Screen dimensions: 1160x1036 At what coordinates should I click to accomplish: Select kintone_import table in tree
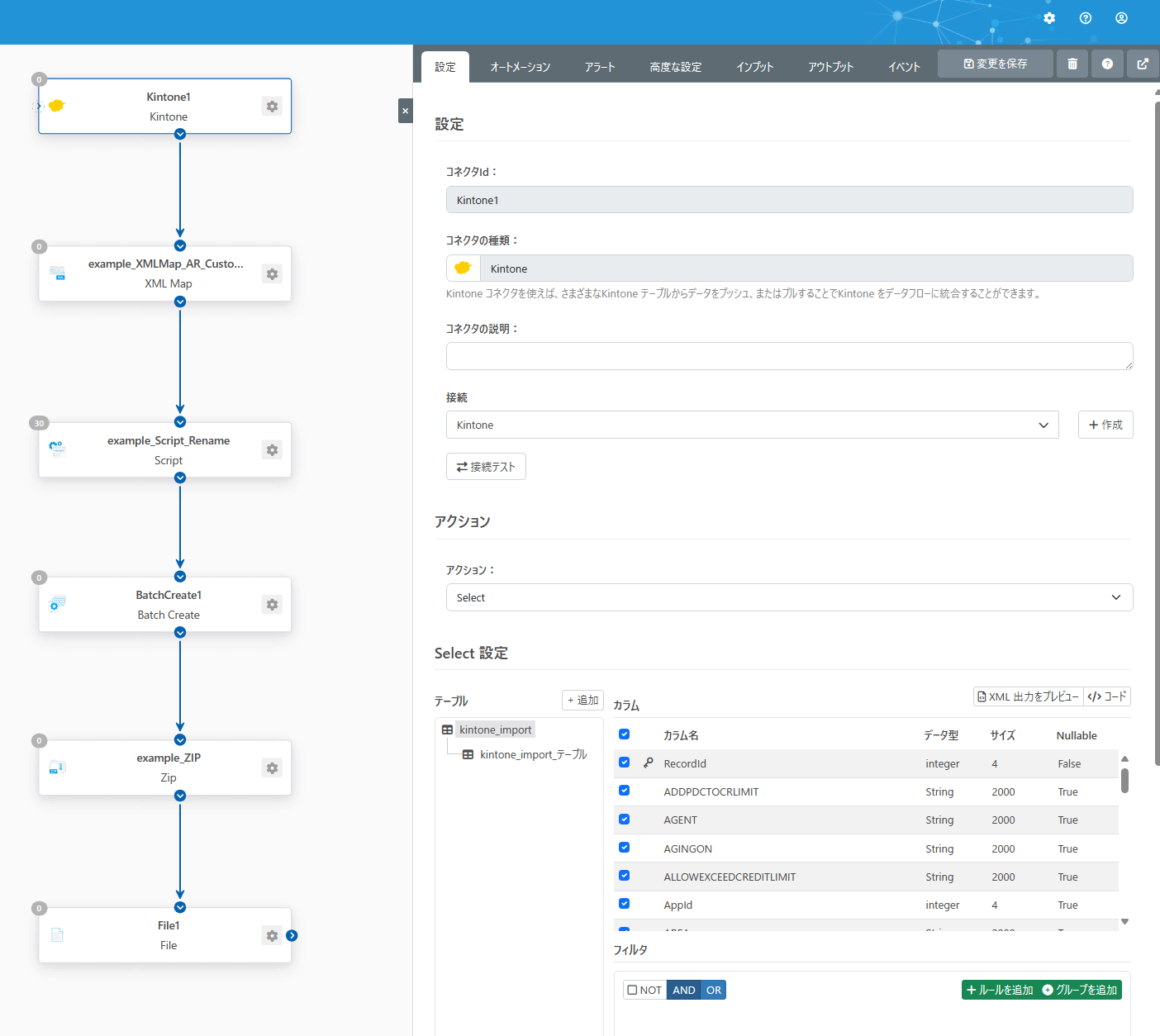click(x=495, y=730)
